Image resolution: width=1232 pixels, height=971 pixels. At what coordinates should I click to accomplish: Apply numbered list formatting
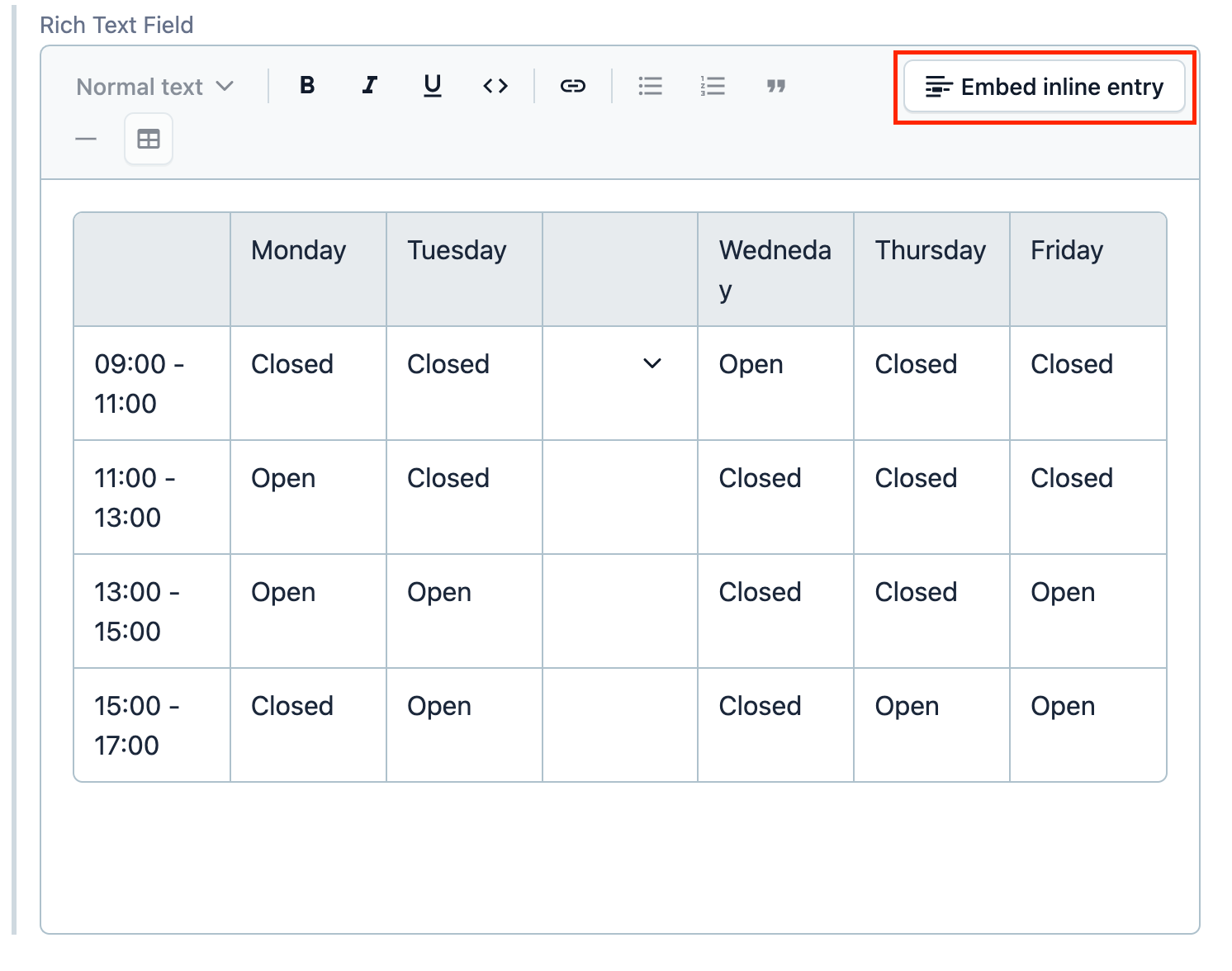click(x=712, y=85)
